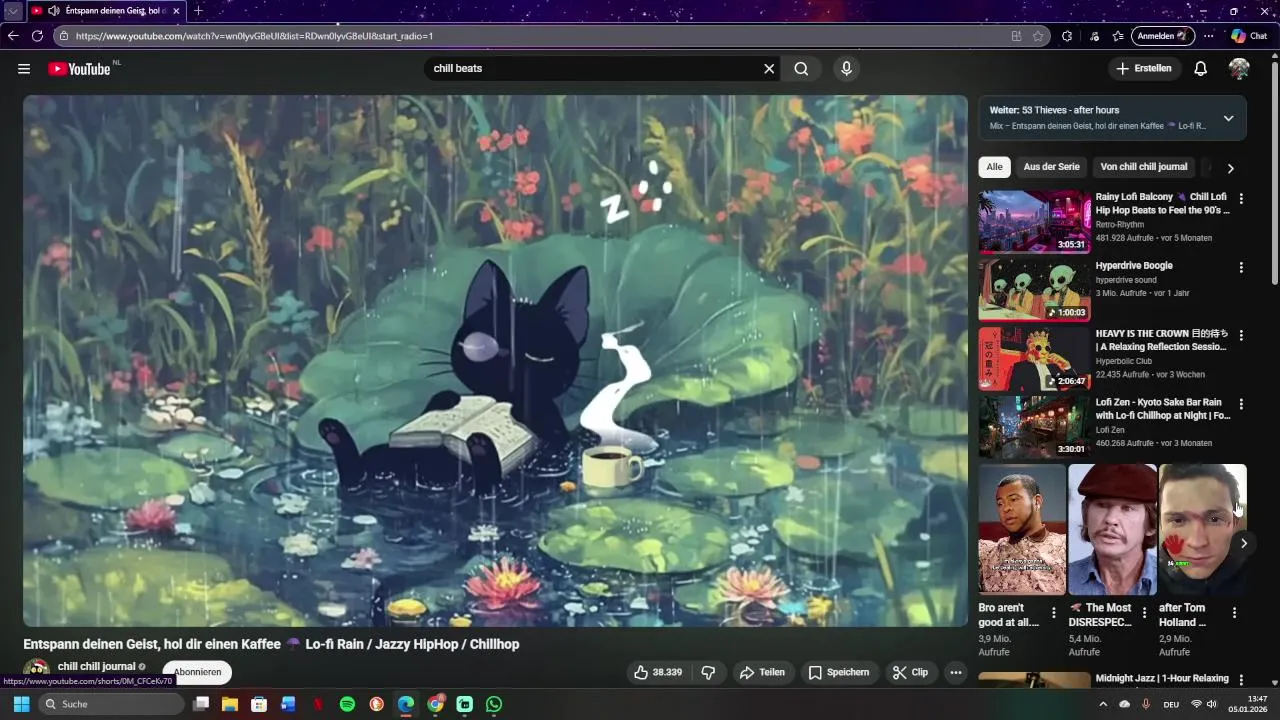Like the video with thumbs up 38.339
The width and height of the screenshot is (1280, 720).
658,672
